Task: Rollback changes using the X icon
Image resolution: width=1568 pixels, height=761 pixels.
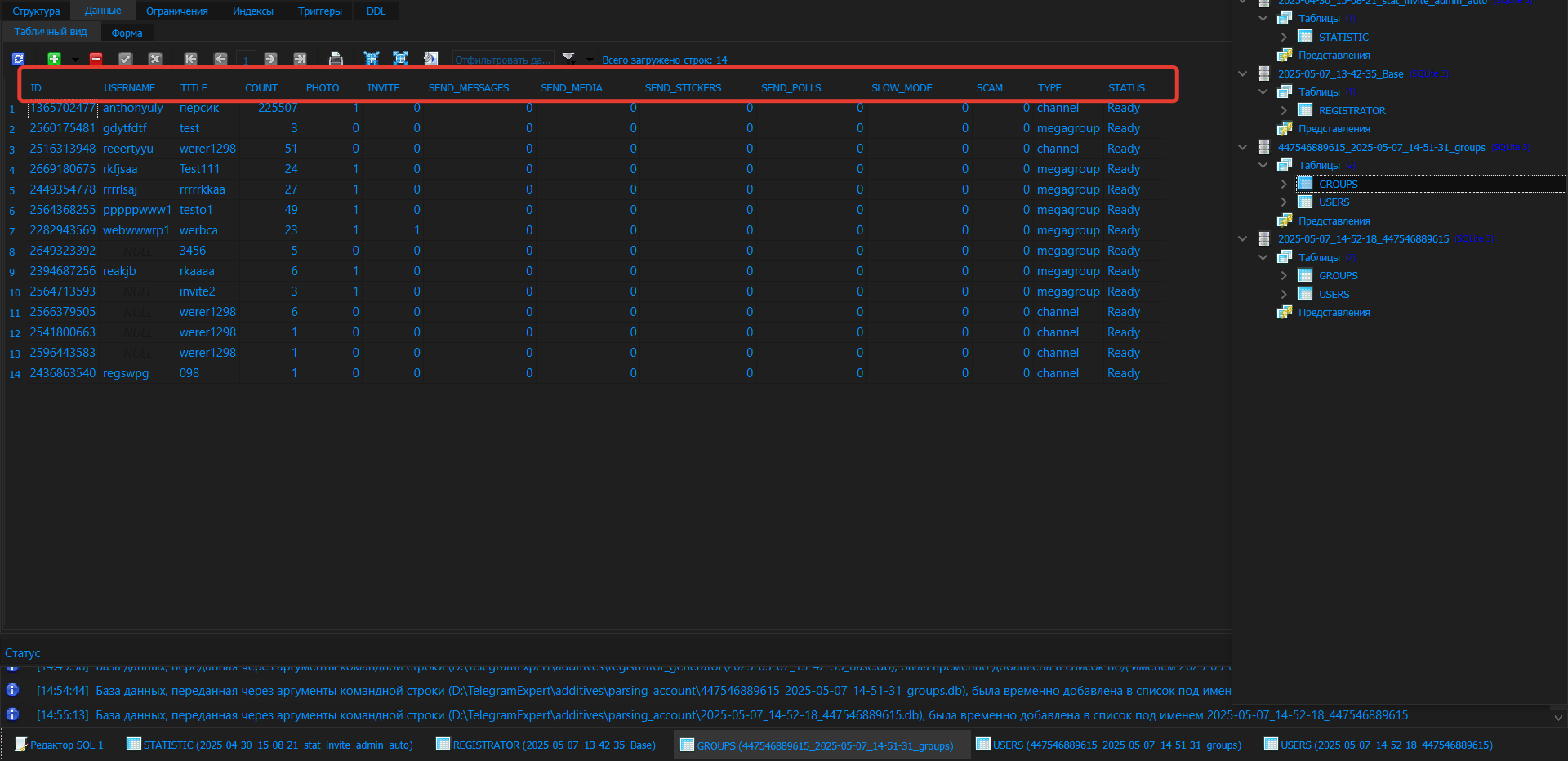Action: point(155,59)
